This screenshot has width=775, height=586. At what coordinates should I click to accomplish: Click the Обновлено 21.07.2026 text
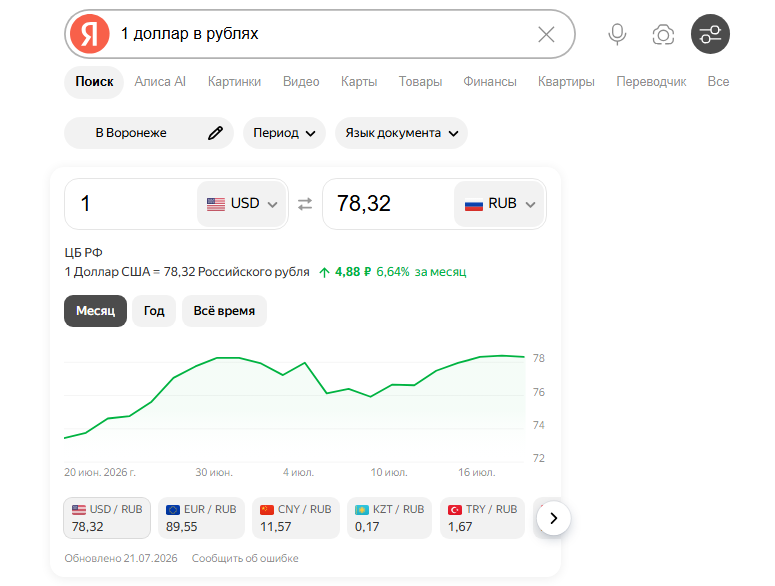pyautogui.click(x=121, y=558)
